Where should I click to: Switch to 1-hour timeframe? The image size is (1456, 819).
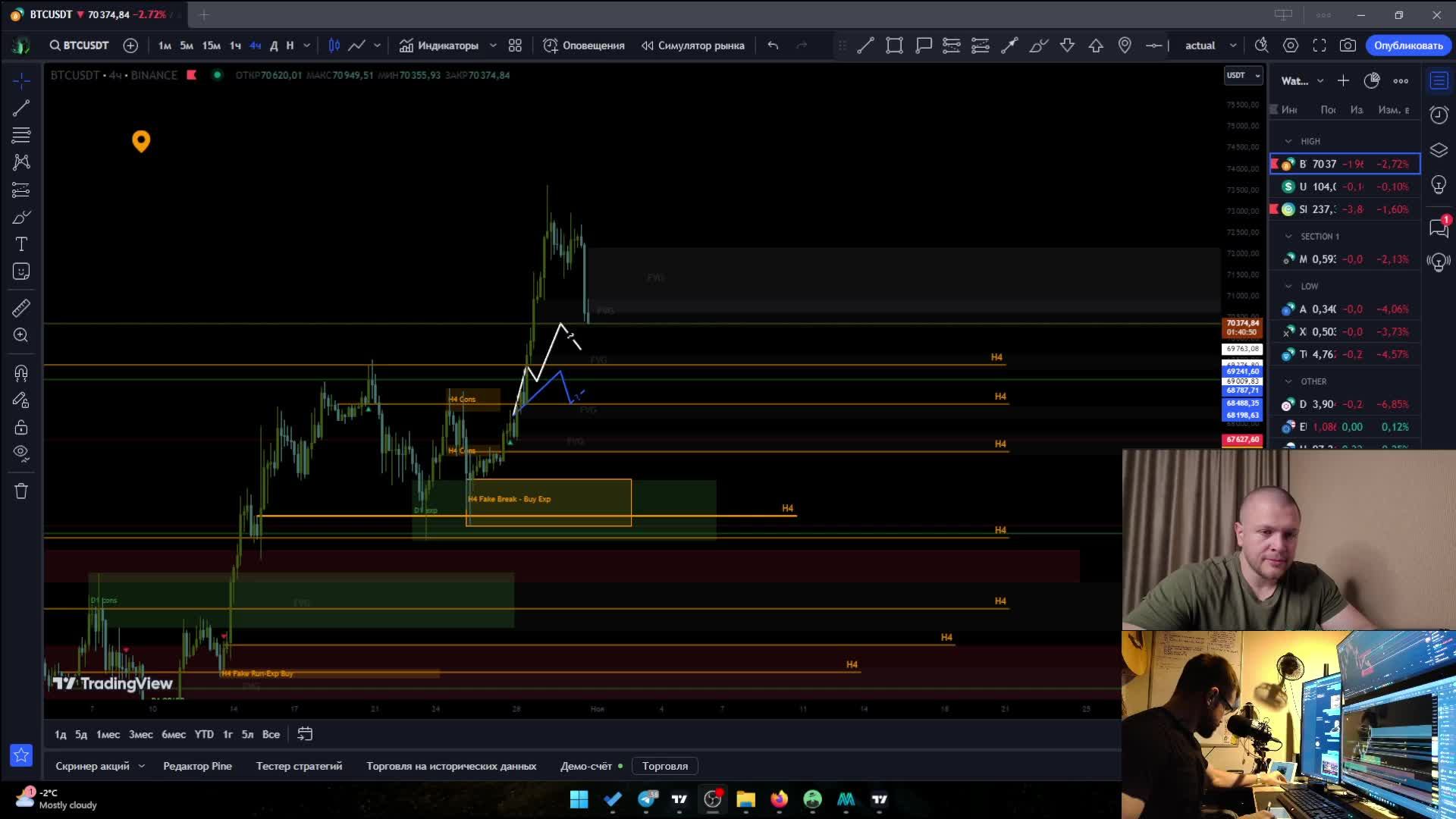click(x=236, y=45)
